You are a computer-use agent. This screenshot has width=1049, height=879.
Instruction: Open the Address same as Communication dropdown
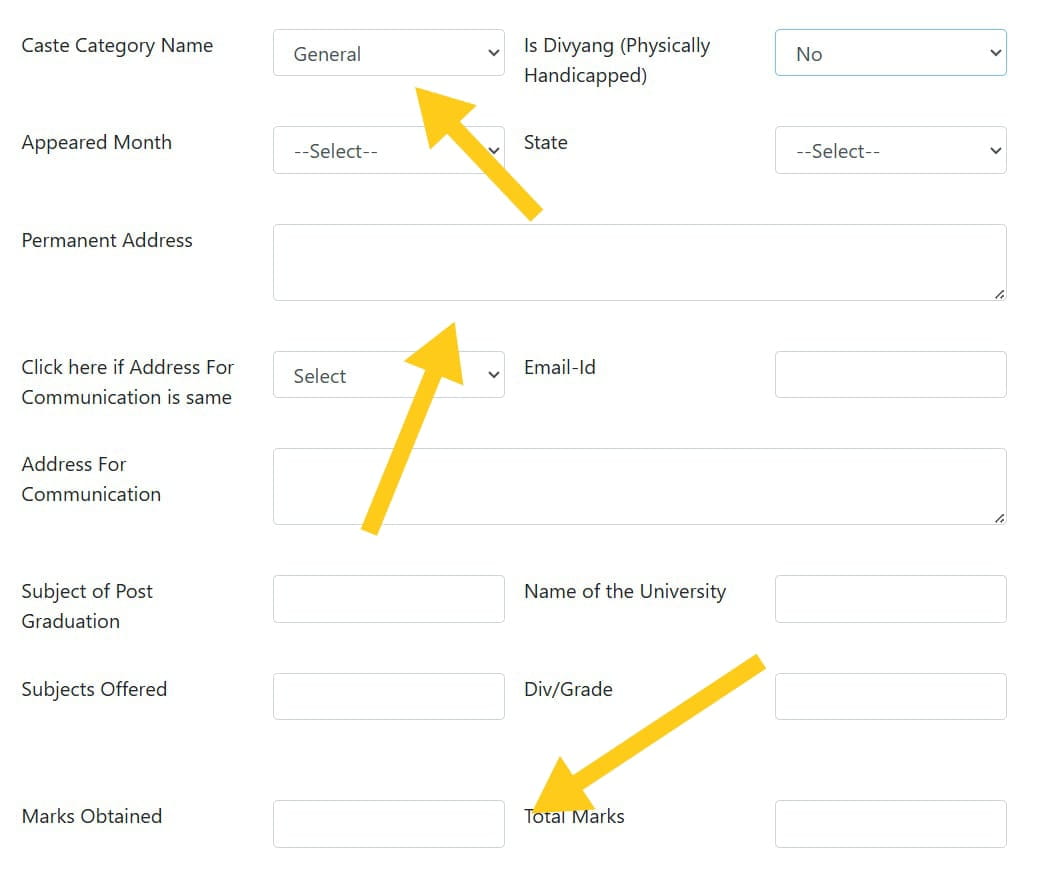click(389, 375)
